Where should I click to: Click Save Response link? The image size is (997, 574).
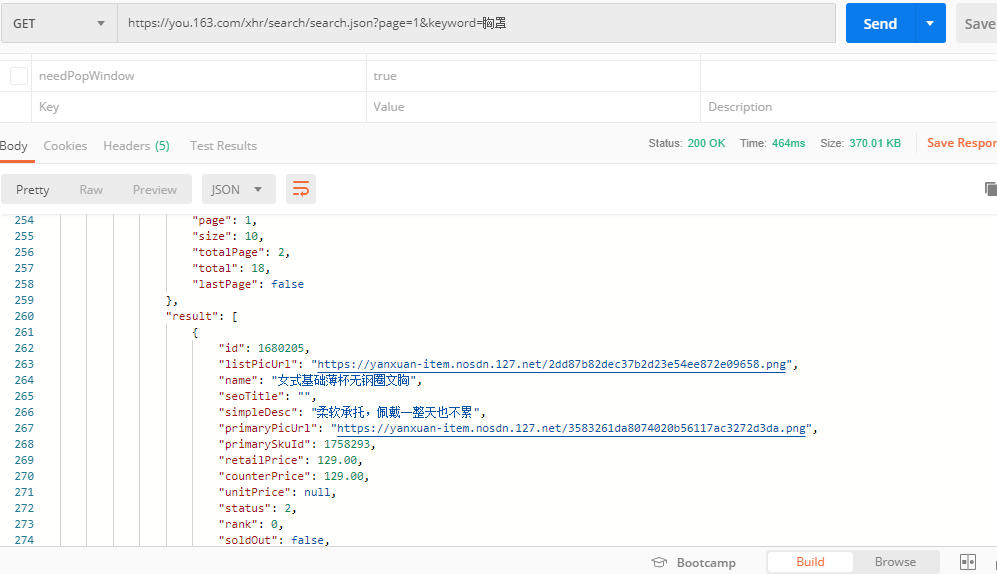[x=961, y=143]
